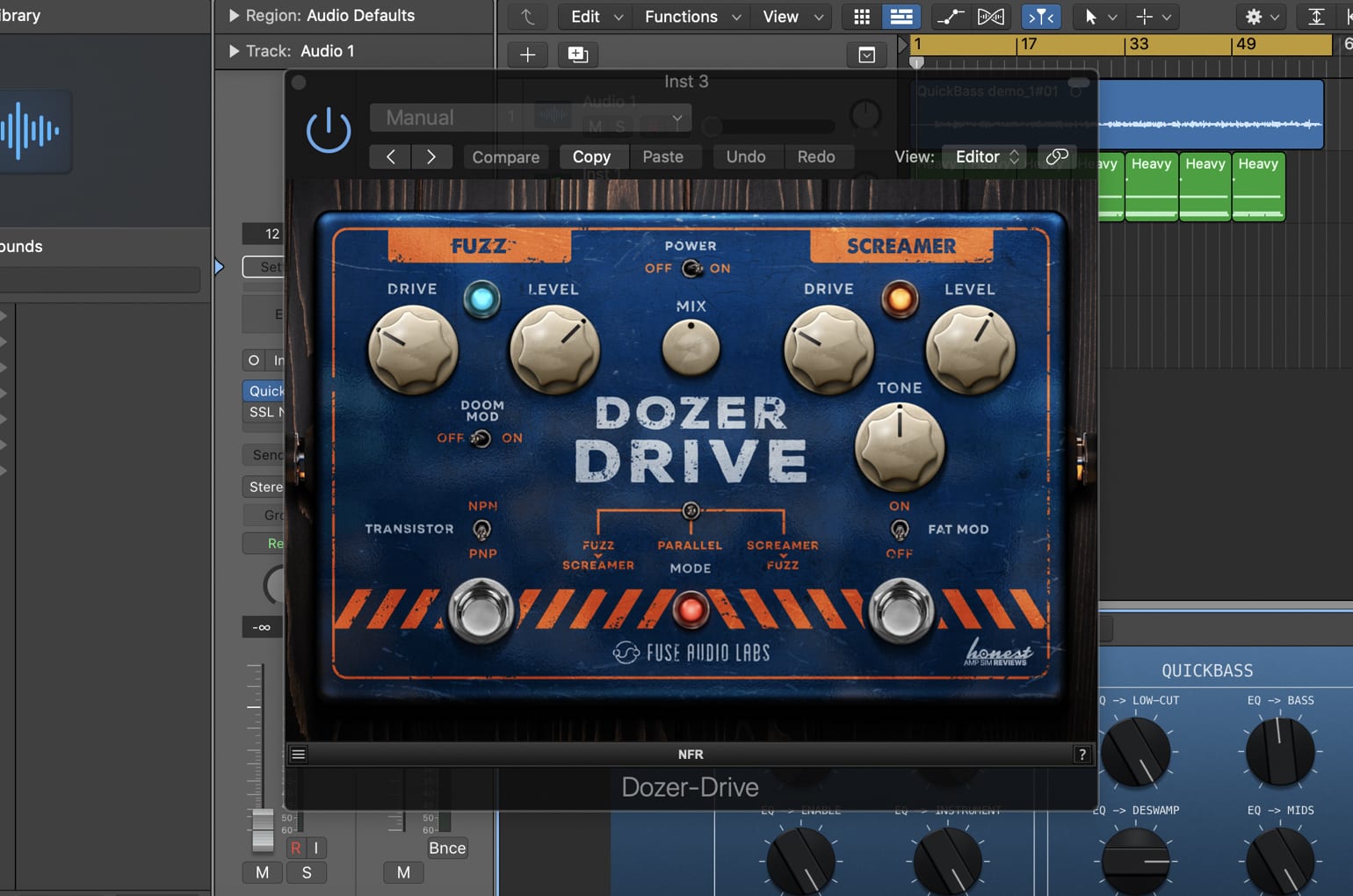Flip the Mode routing selector switch

pos(691,510)
